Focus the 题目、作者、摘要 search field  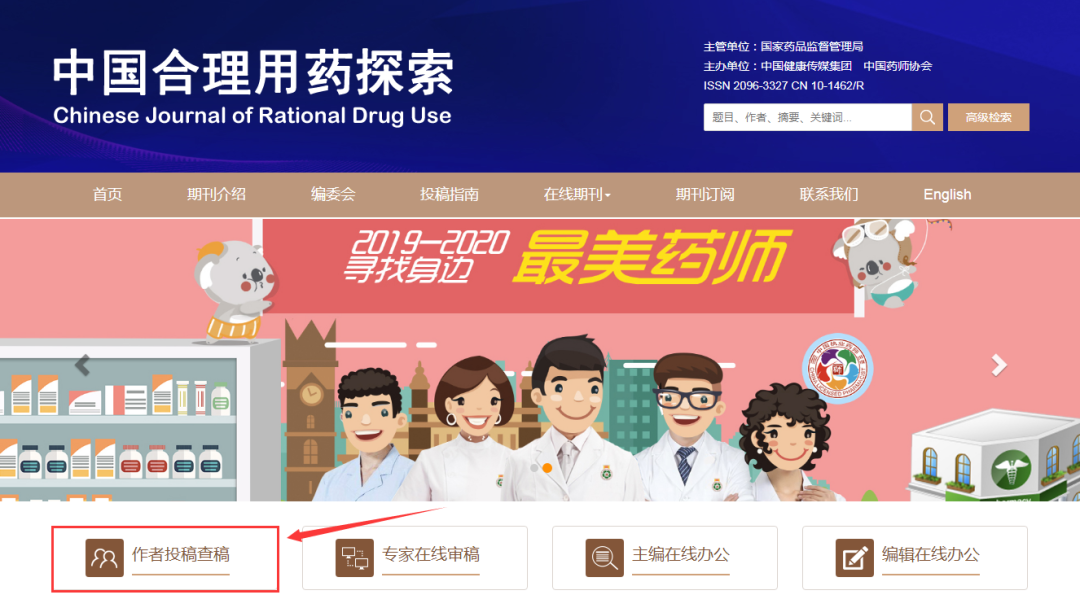807,117
